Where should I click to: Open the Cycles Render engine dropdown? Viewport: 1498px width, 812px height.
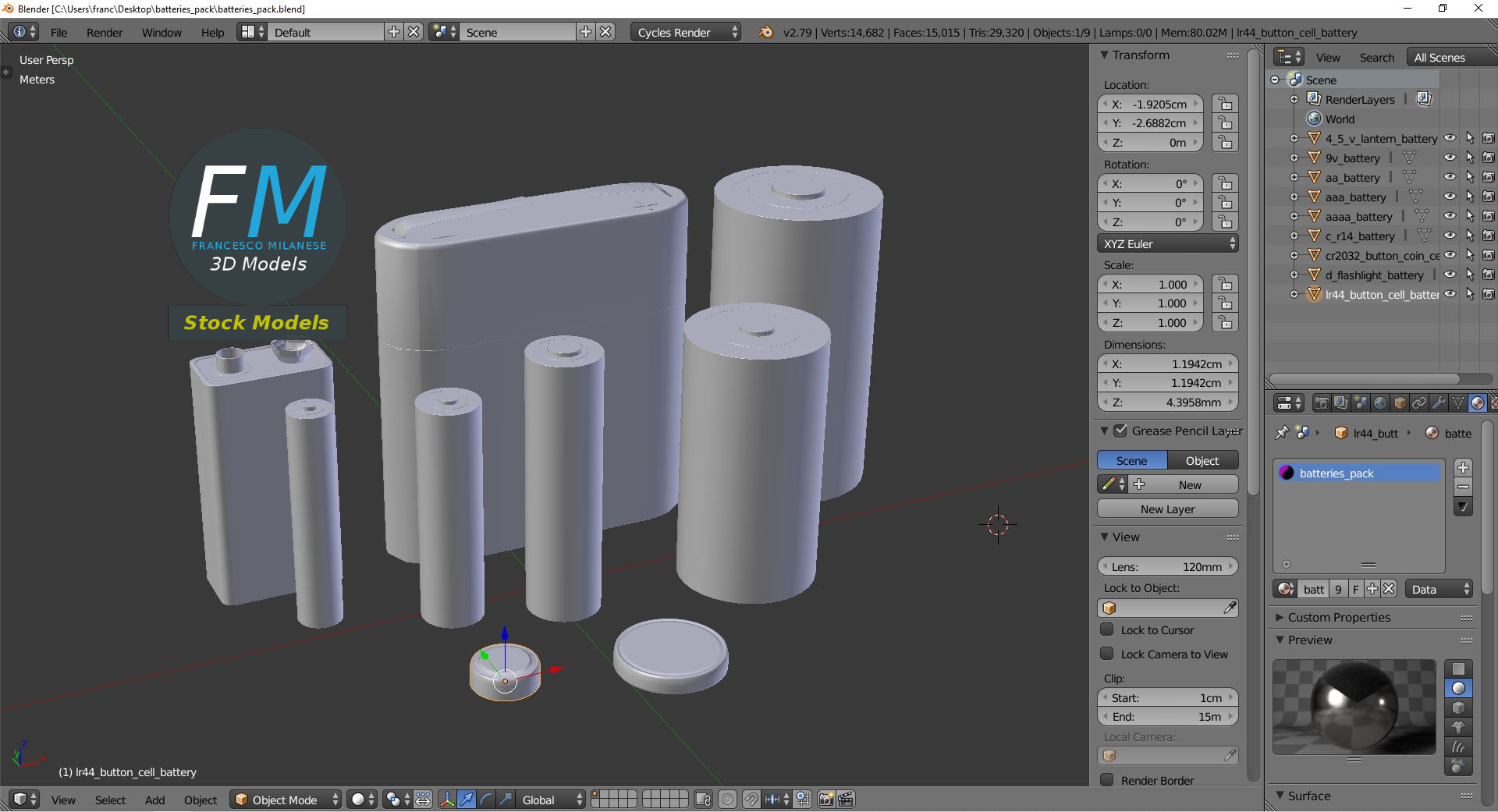point(685,32)
